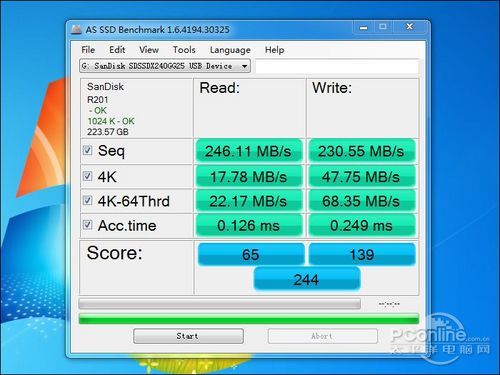This screenshot has height=375, width=500.
Task: Open the View menu
Action: tap(149, 50)
